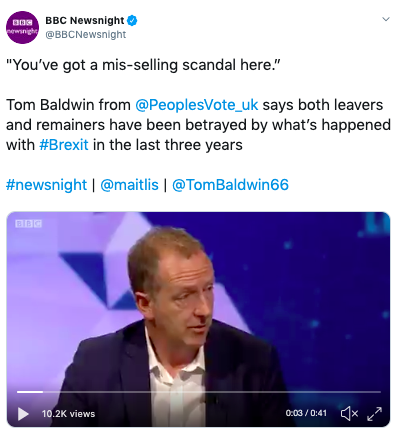Click the BBC Newsnight profile avatar
This screenshot has width=396, height=438.
pyautogui.click(x=23, y=27)
